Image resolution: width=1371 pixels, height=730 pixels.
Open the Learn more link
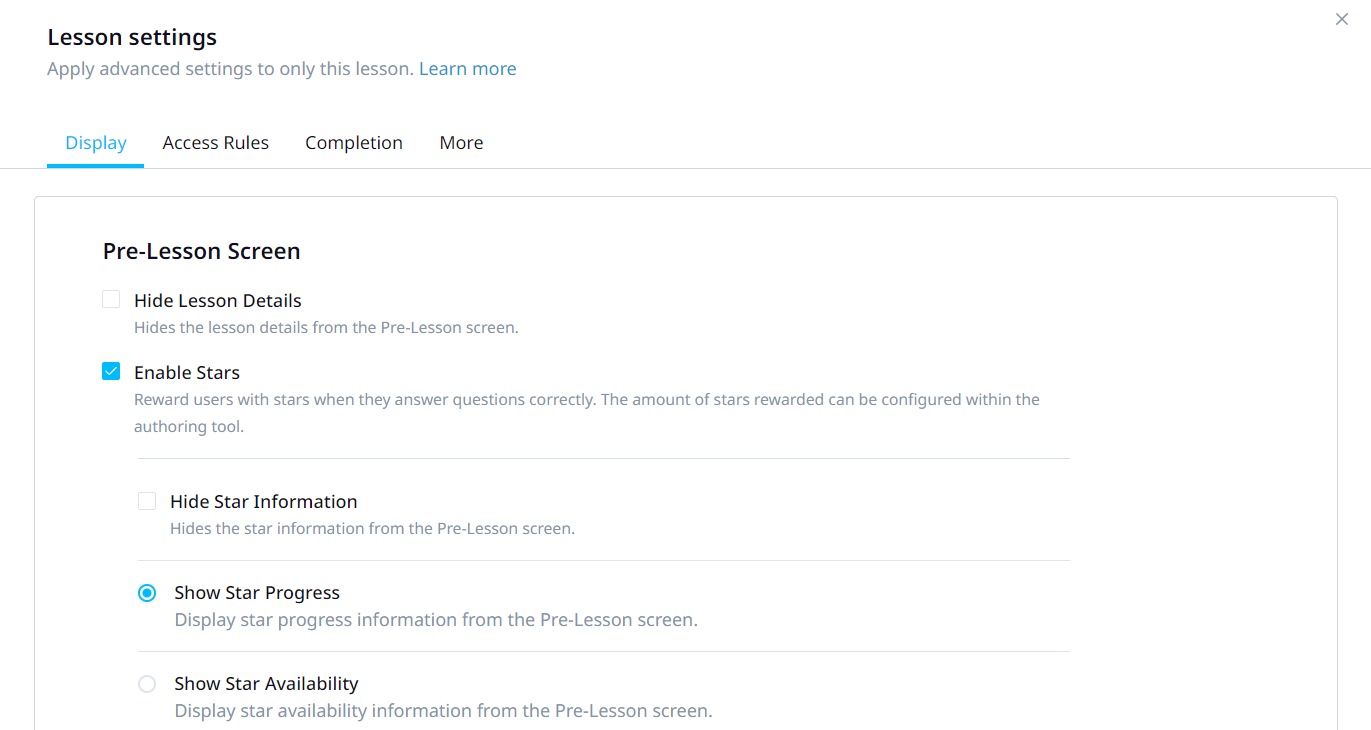467,69
